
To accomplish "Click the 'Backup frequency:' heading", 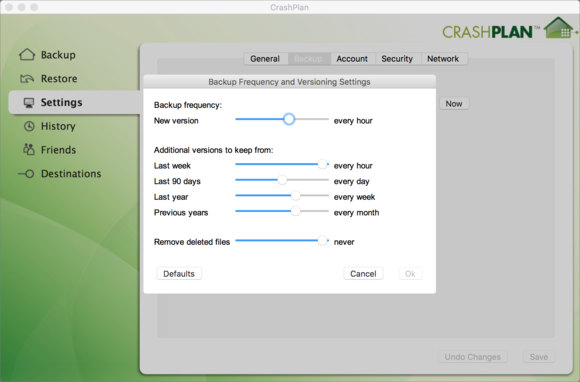I will [x=188, y=105].
